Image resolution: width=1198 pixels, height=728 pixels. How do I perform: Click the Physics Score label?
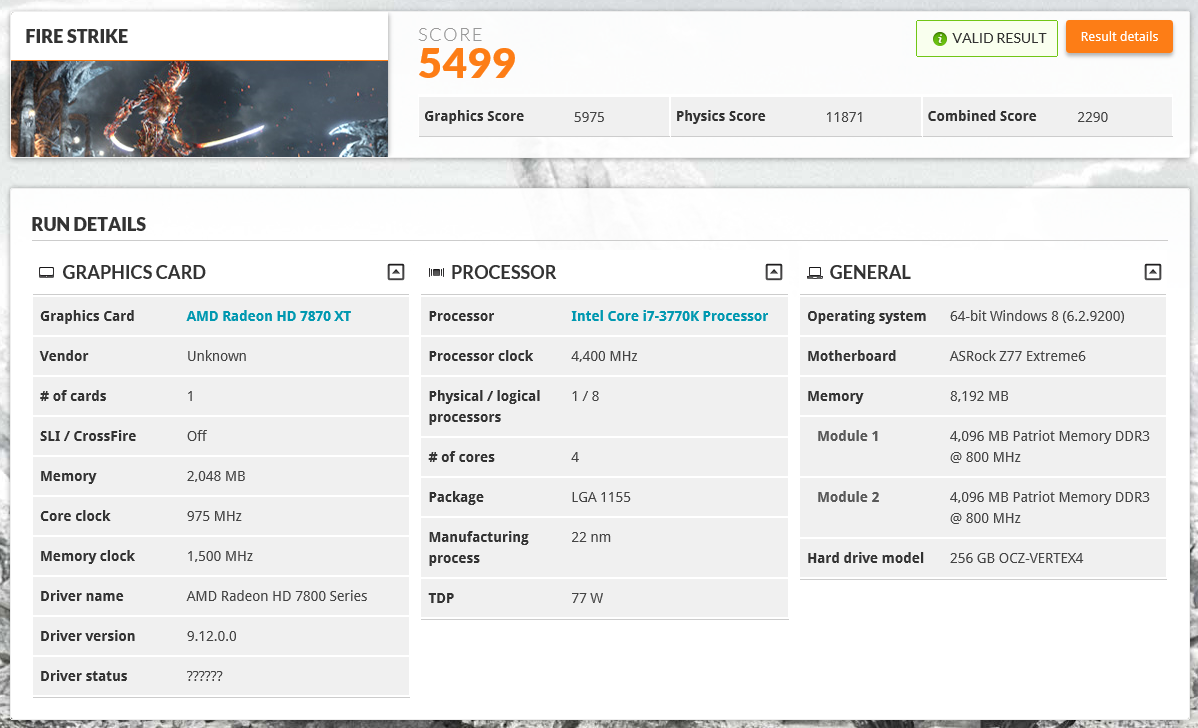pos(720,116)
